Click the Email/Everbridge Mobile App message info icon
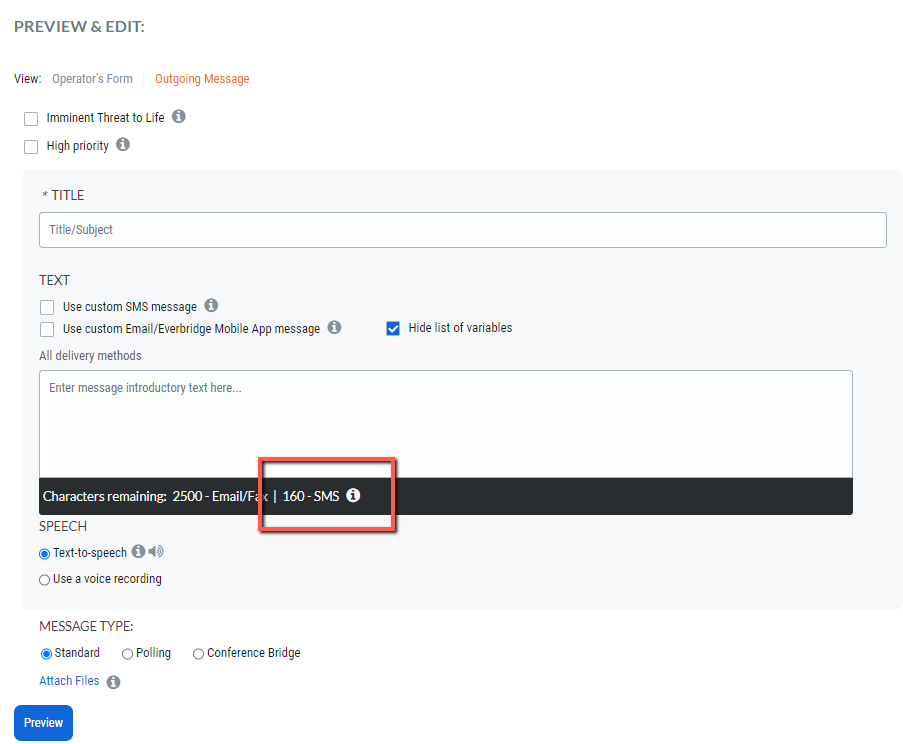The image size is (903, 744). 334,327
